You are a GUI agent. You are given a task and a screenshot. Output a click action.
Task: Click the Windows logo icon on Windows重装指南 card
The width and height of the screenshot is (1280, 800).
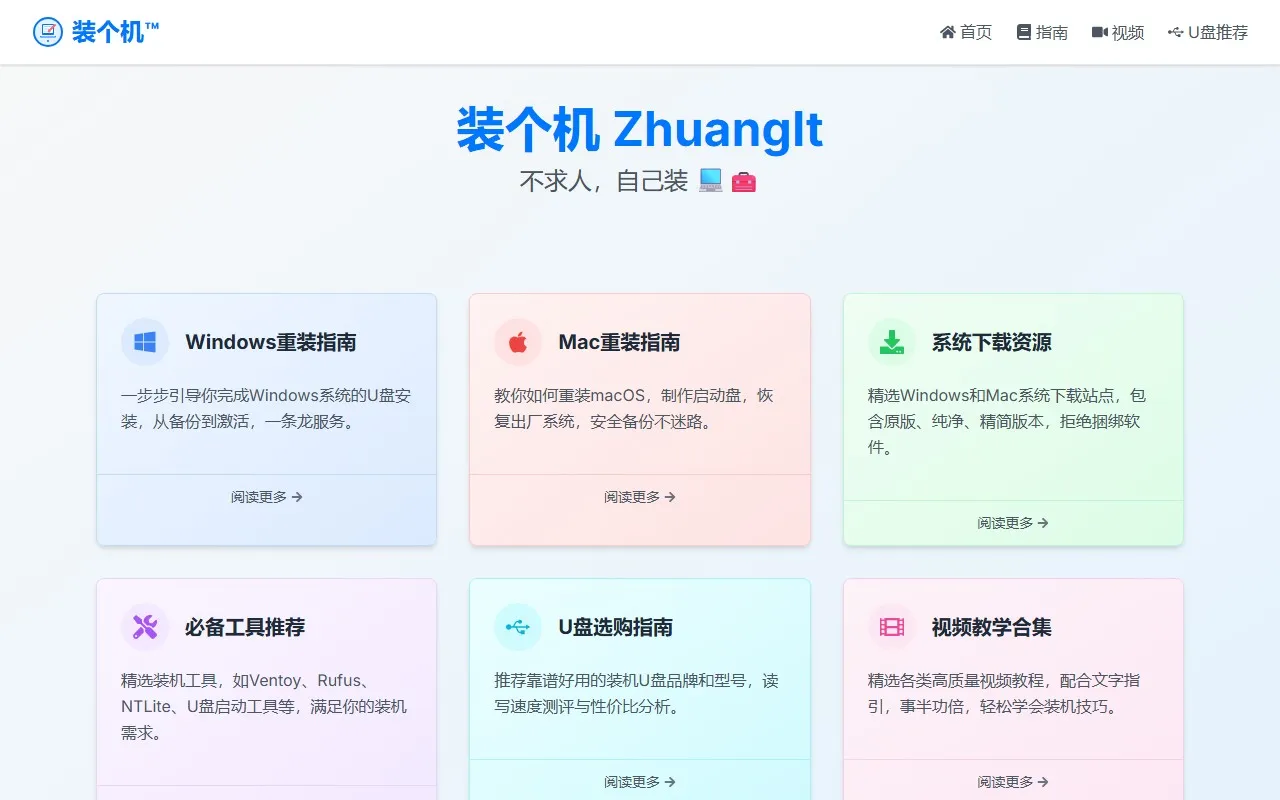[x=144, y=341]
